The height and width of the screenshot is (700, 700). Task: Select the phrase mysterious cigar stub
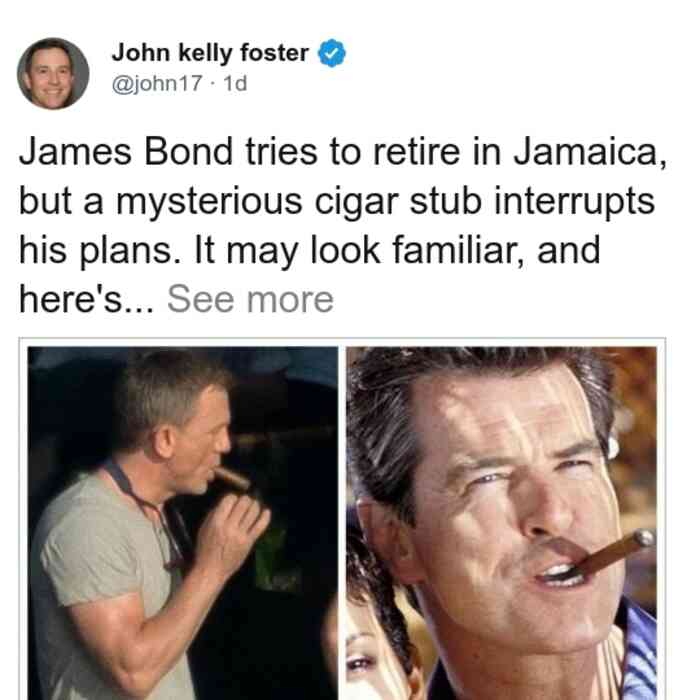coord(299,202)
